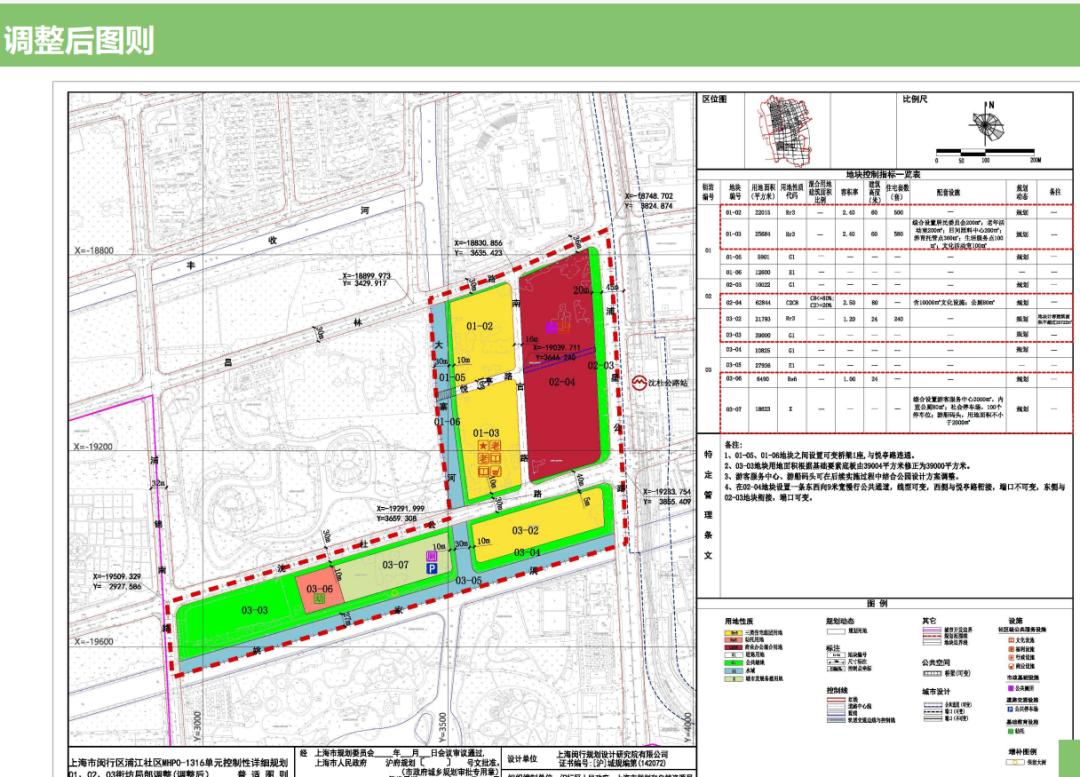Screen dimensions: 1080x777
Task: Click the metro station symbol near 沈杜公路站
Action: tap(639, 382)
